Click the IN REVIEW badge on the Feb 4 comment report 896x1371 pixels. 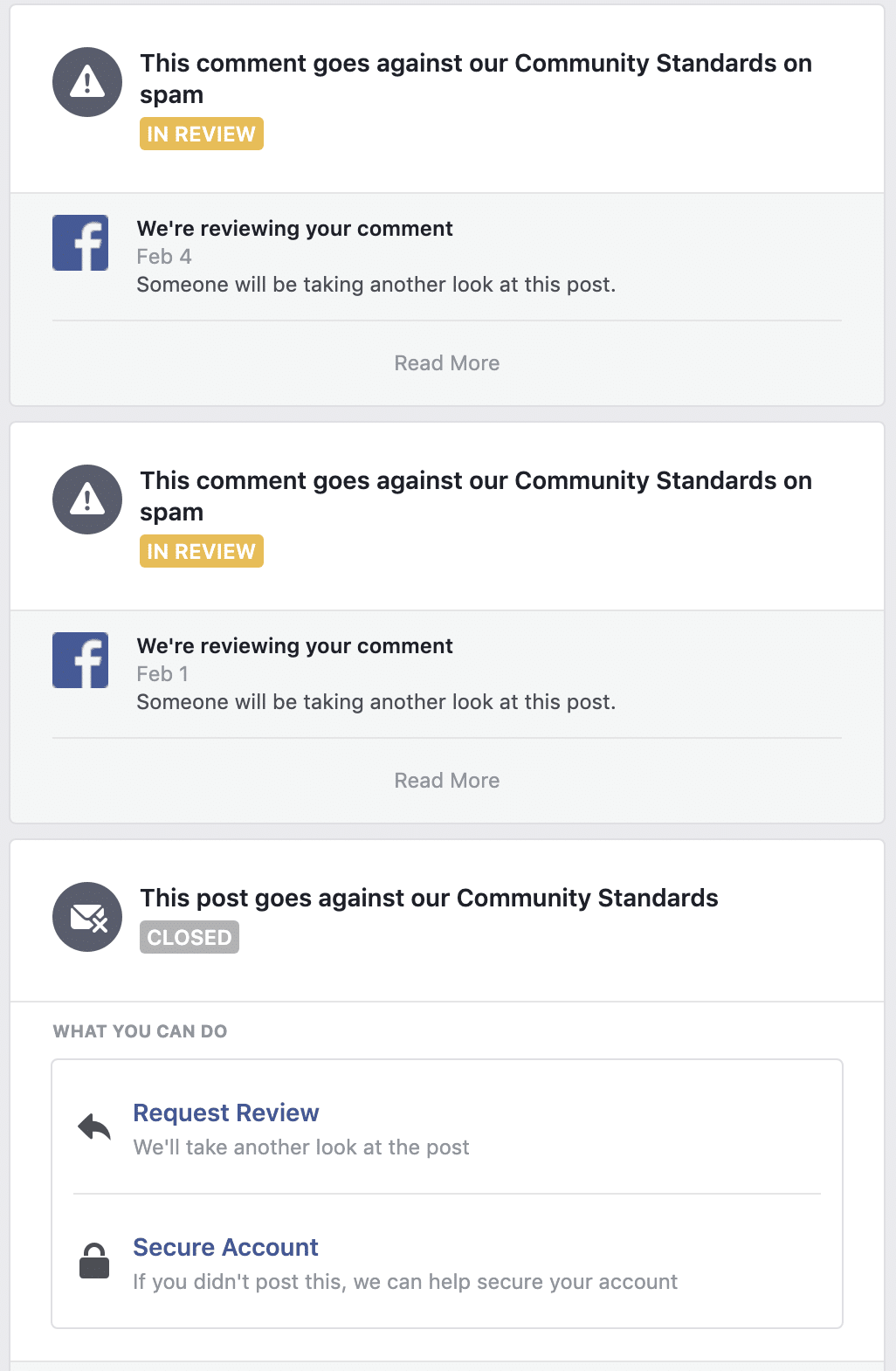pos(201,134)
